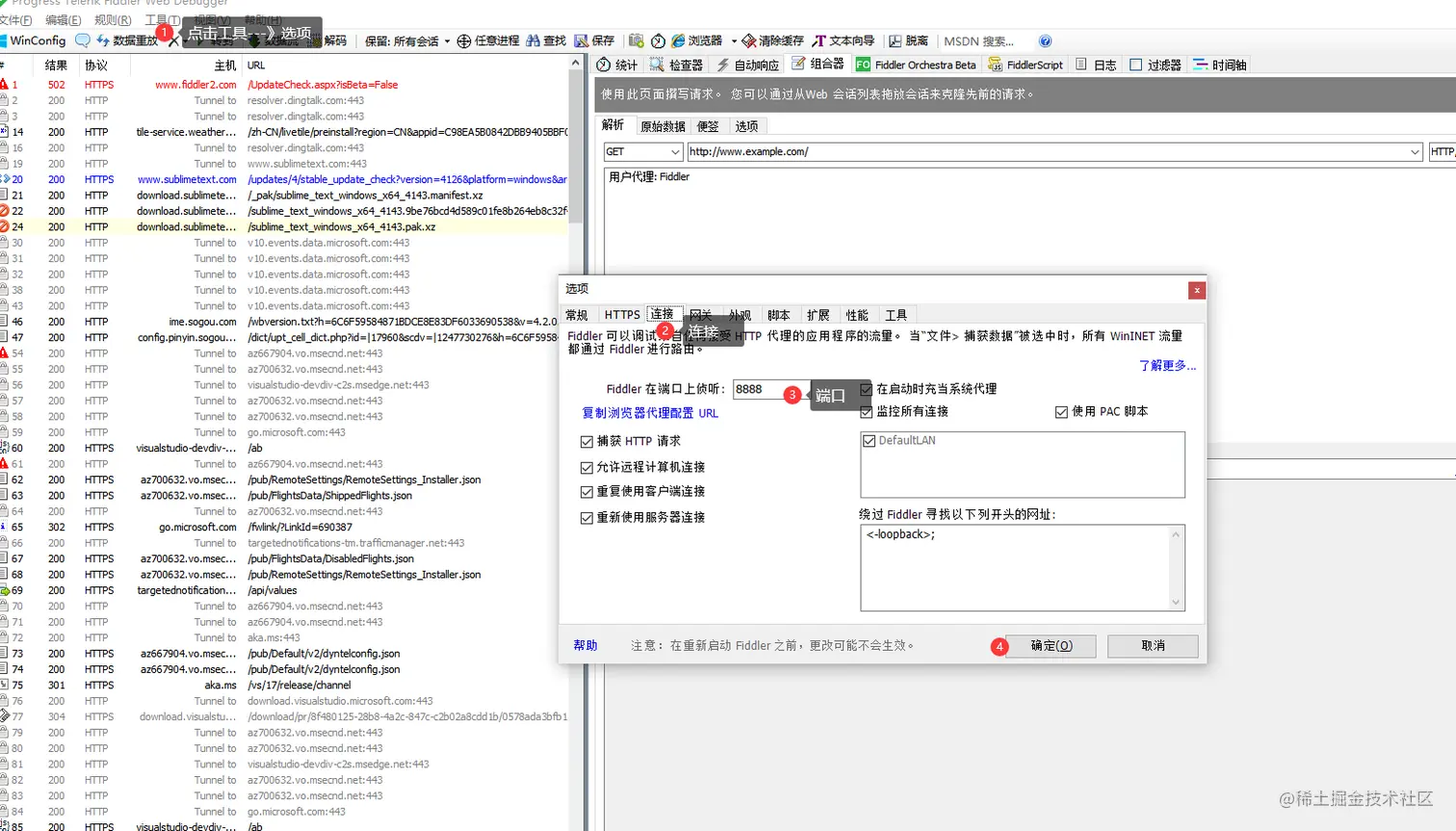Open the Fiddler Orchestra Beta tab
Screen dimensions: 1456x831
[x=916, y=65]
